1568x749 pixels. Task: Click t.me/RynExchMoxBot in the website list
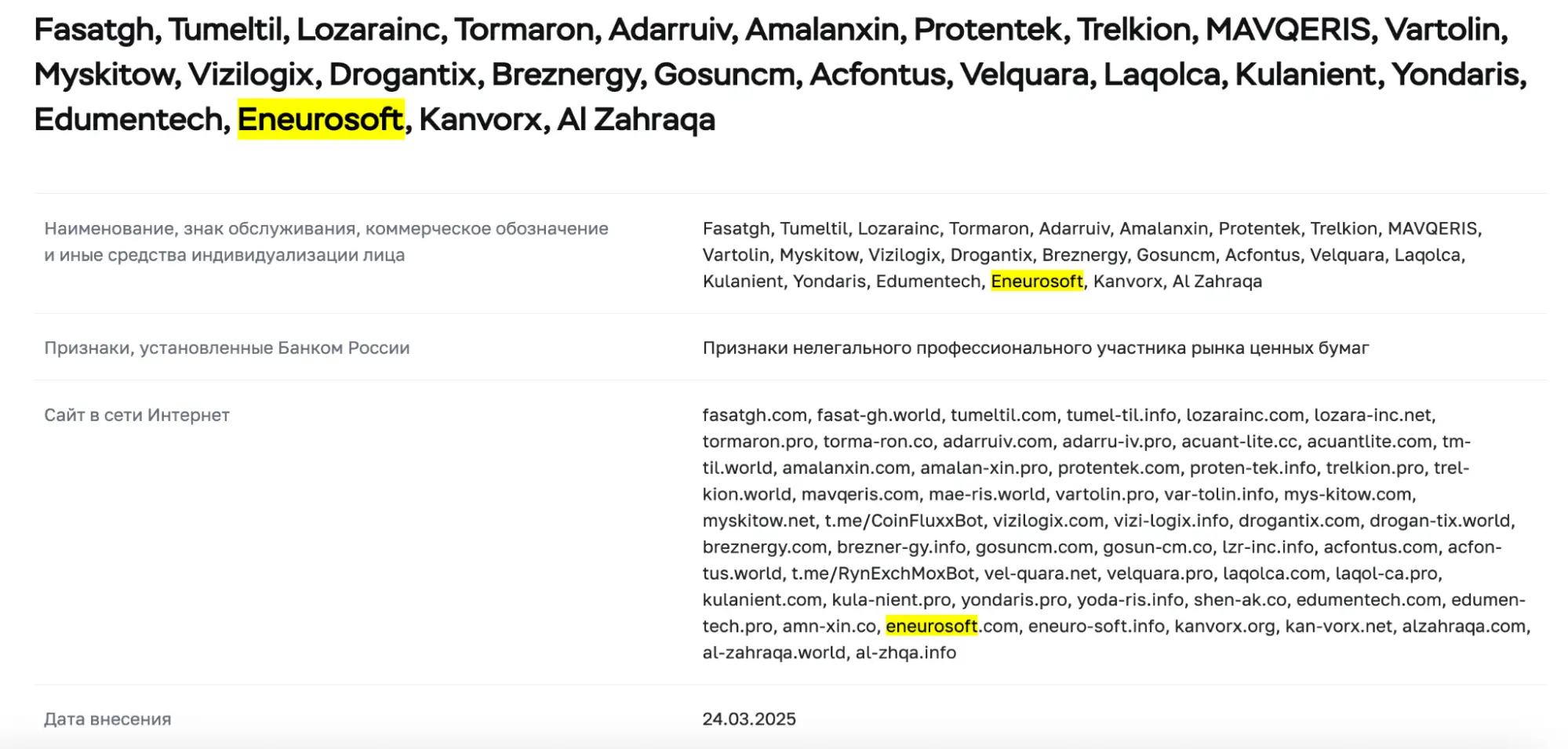[882, 573]
